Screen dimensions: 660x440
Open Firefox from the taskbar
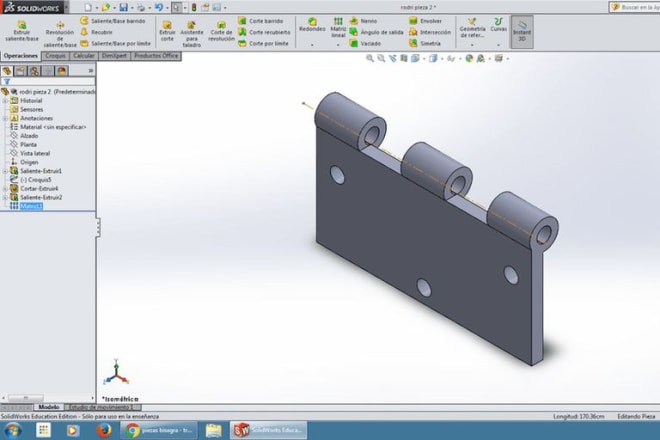point(104,430)
